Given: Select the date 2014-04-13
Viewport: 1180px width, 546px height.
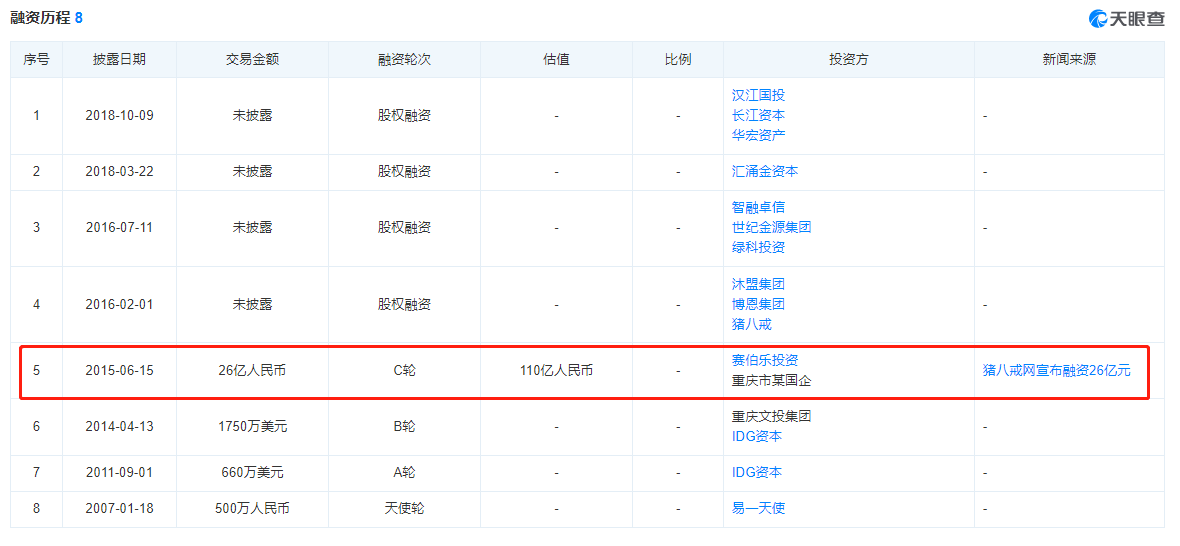Looking at the screenshot, I should pos(119,426).
